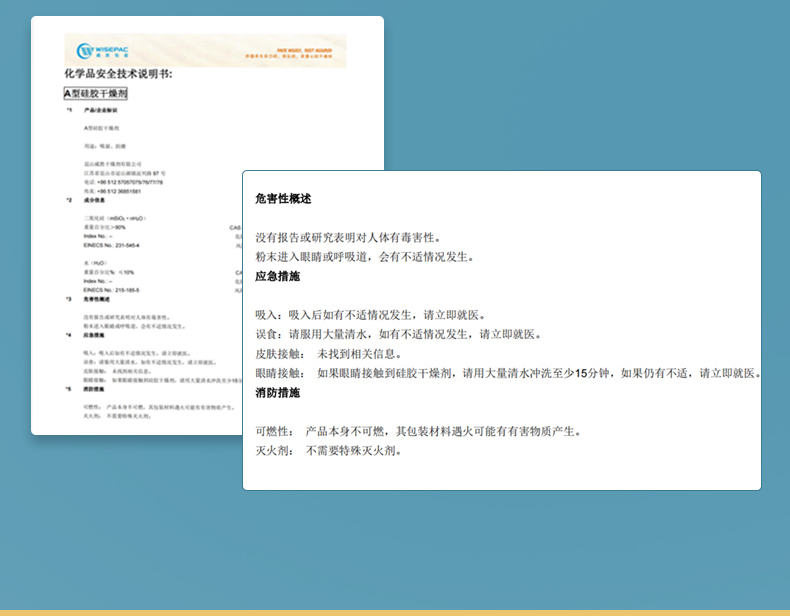Click section 1 产品/企业标识 heading in document
Viewport: 790px width, 616px height.
pyautogui.click(x=102, y=109)
